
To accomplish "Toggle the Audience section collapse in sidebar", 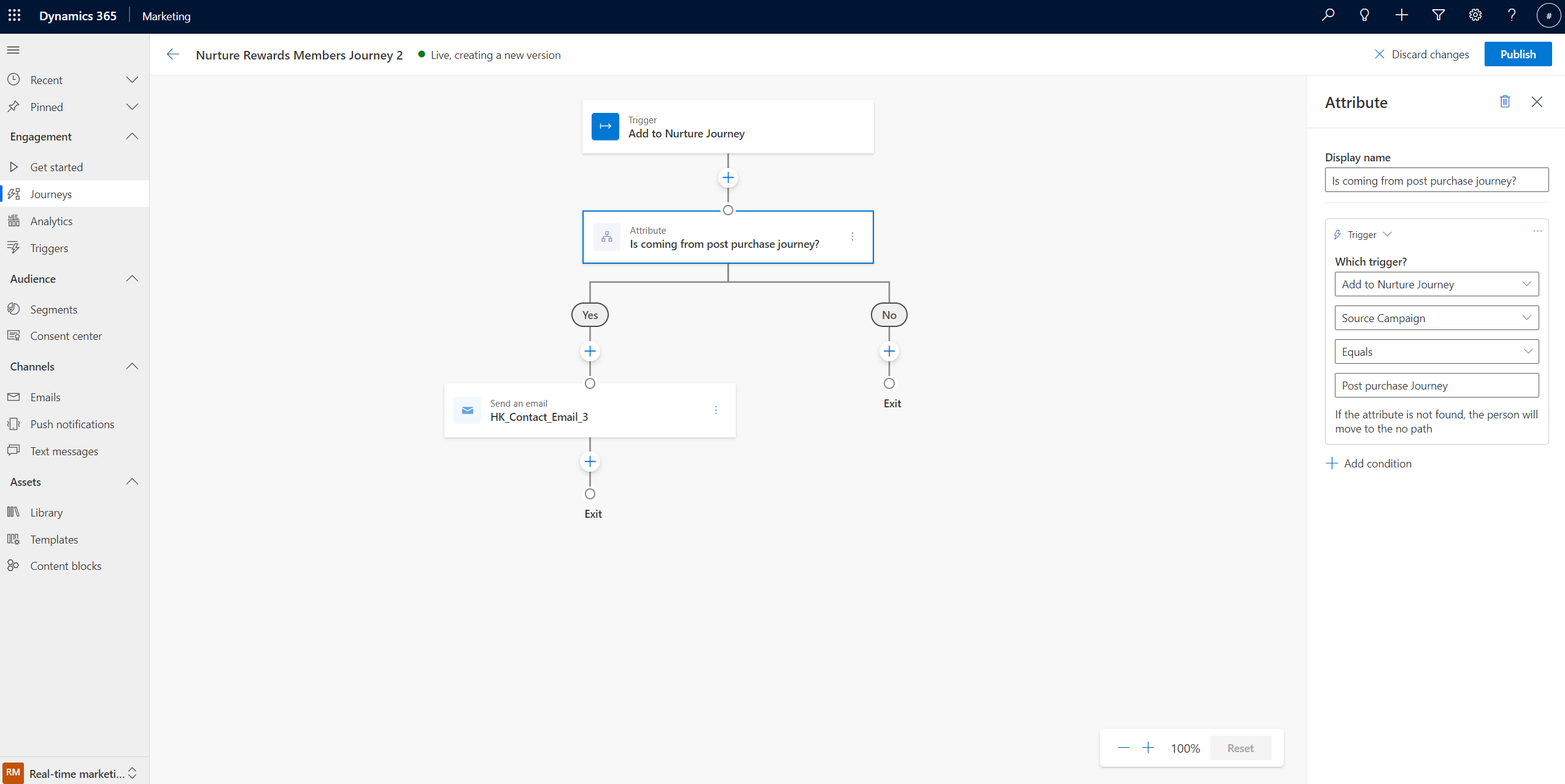I will (x=131, y=278).
